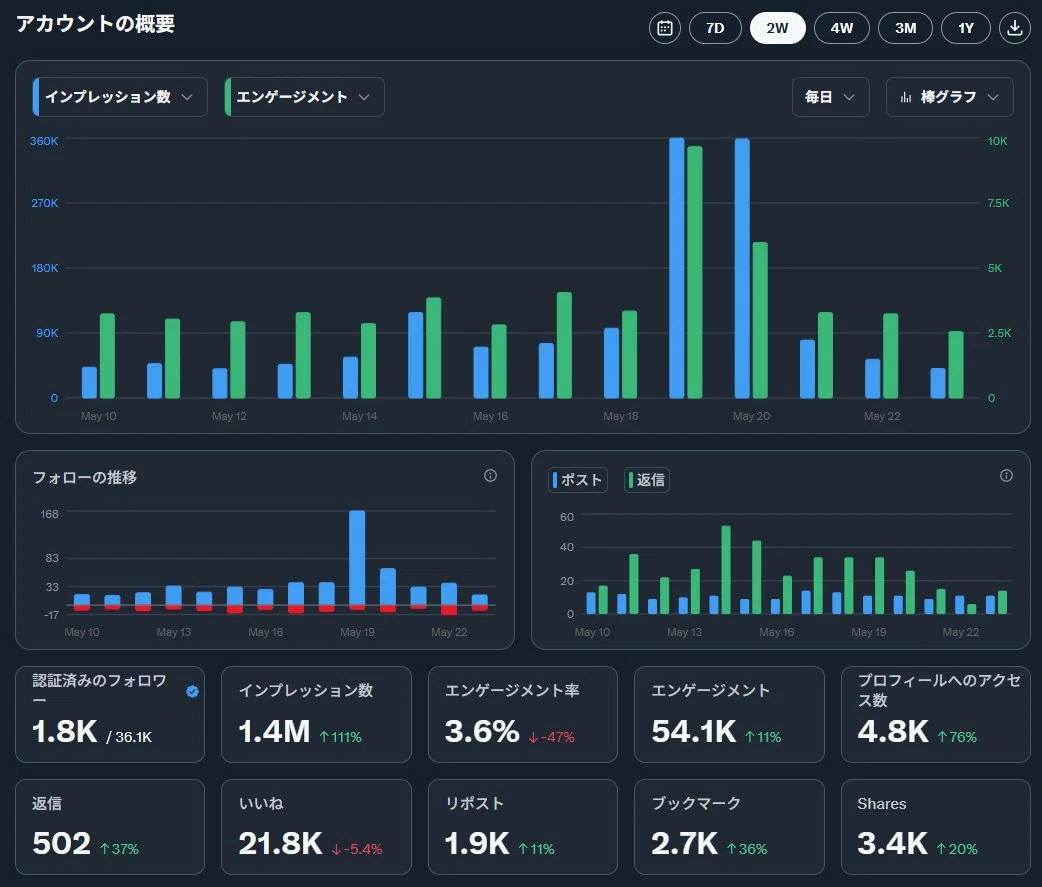Select the 7D time range tab

[715, 28]
